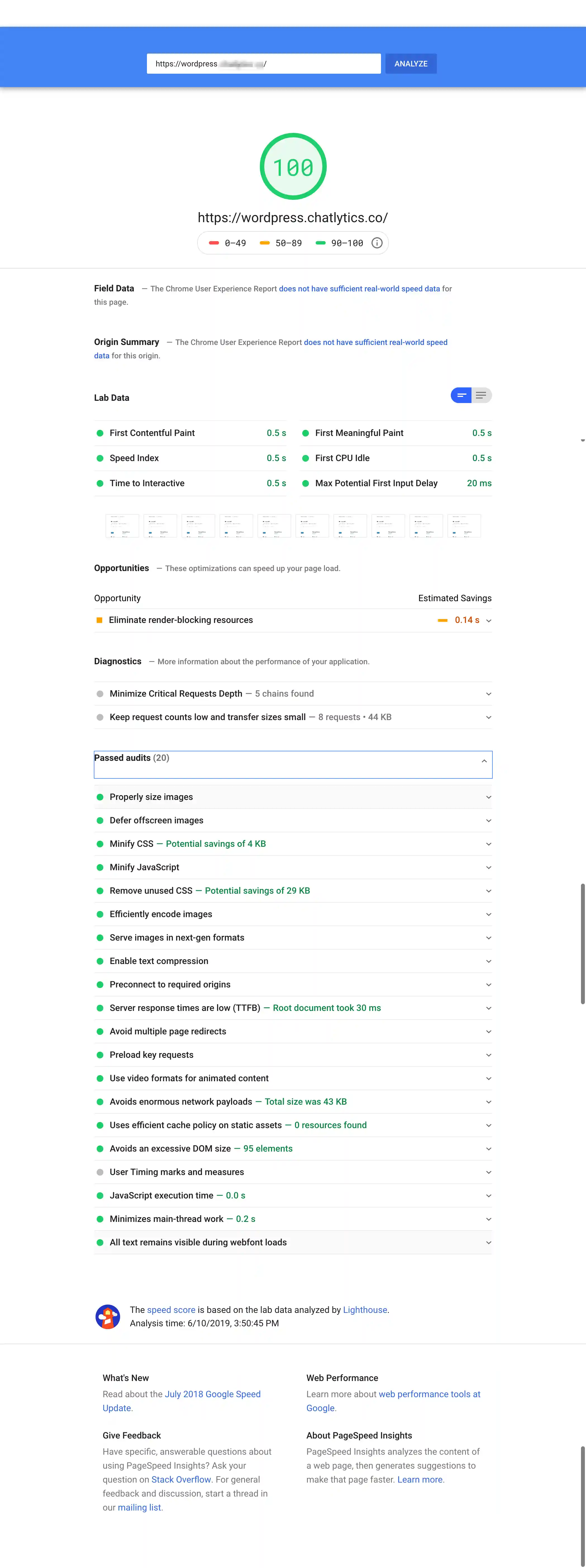Click Learn more in About PageSpeed Insights
This screenshot has width=586, height=1568.
420,1479
